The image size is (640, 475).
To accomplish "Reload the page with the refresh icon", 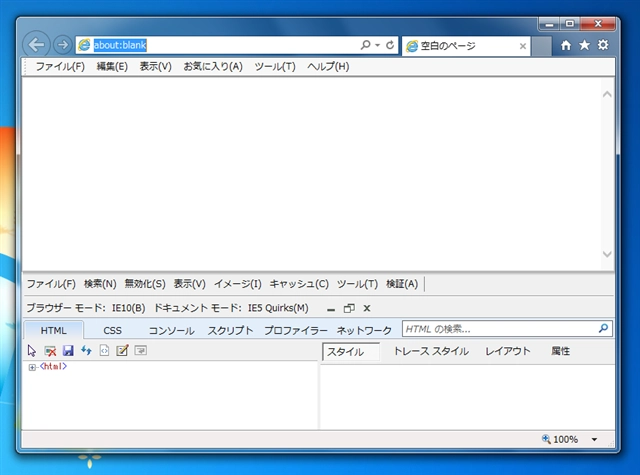I will (x=390, y=45).
